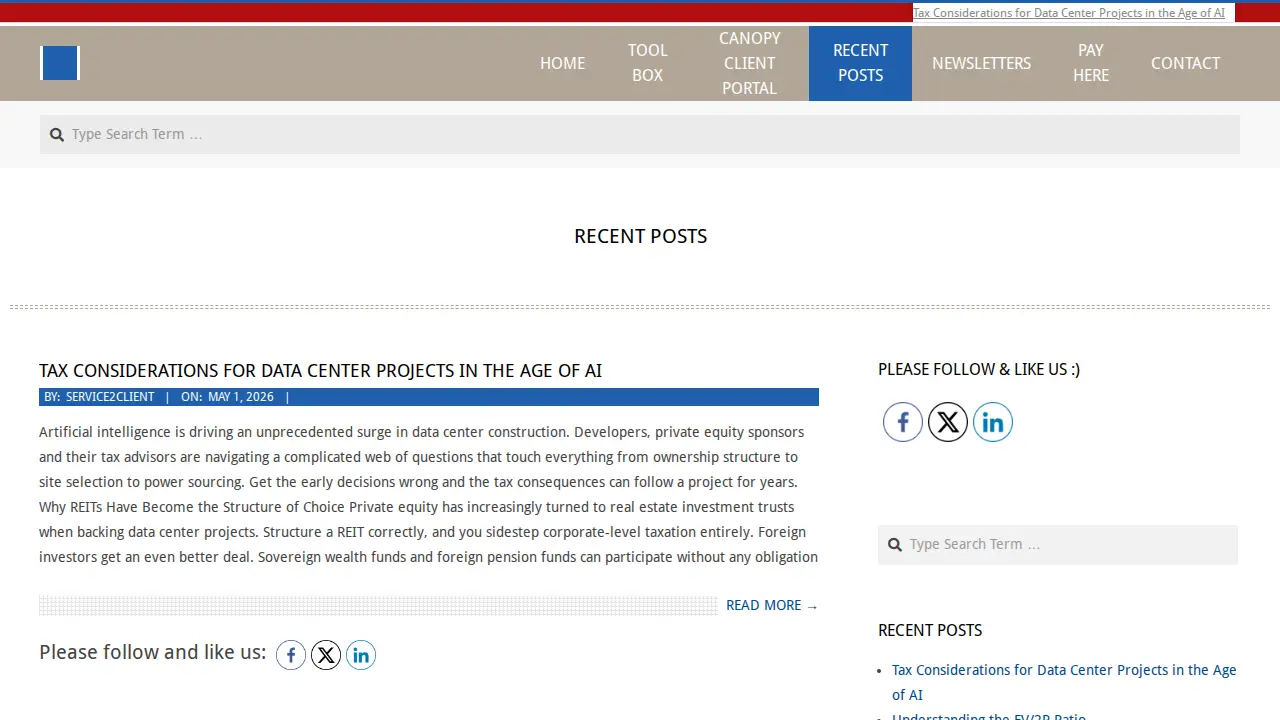Click the sidebar X (Twitter) follow icon
1280x720 pixels.
pyautogui.click(x=948, y=422)
